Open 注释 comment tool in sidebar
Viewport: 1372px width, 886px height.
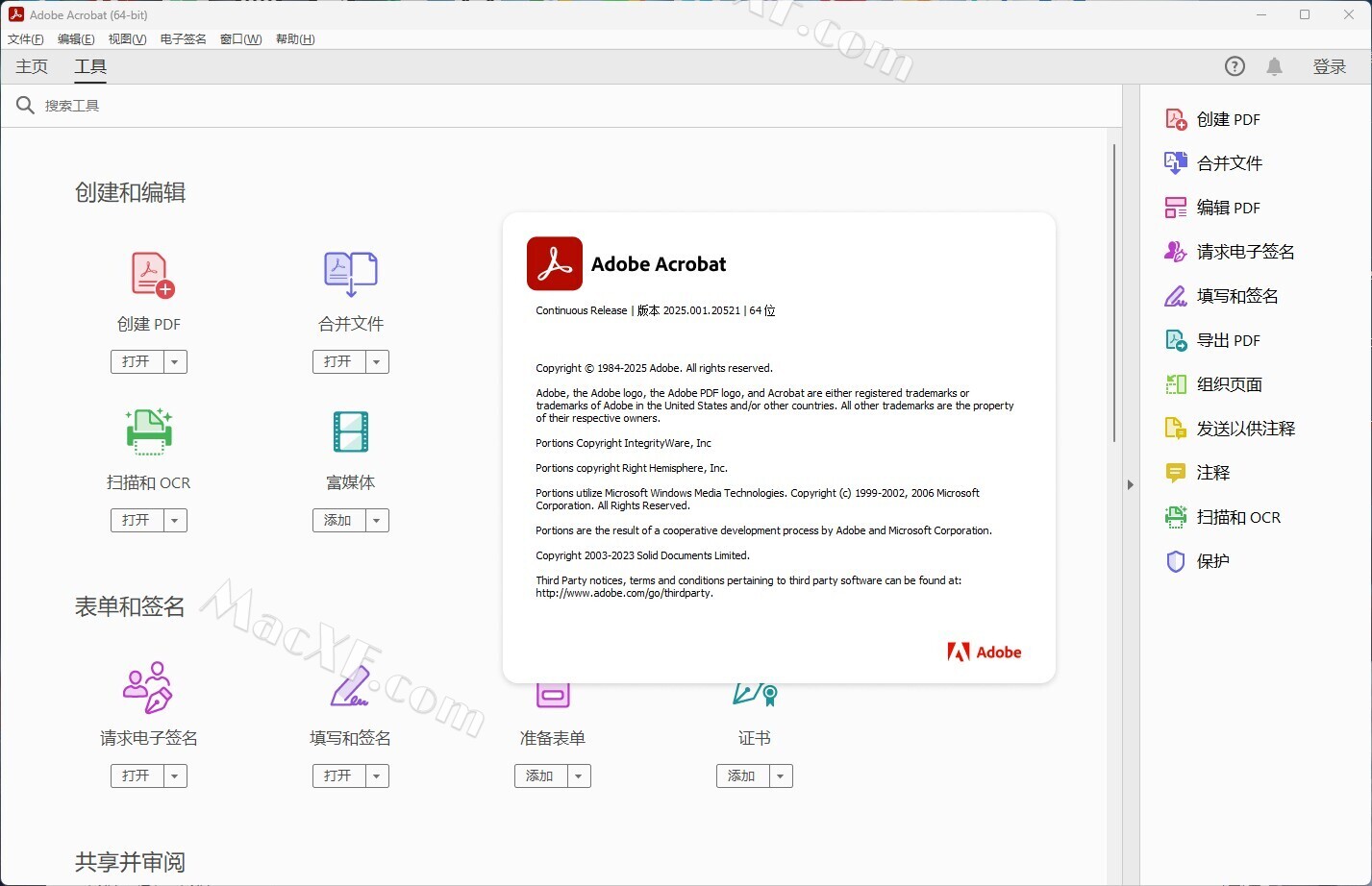(1197, 473)
